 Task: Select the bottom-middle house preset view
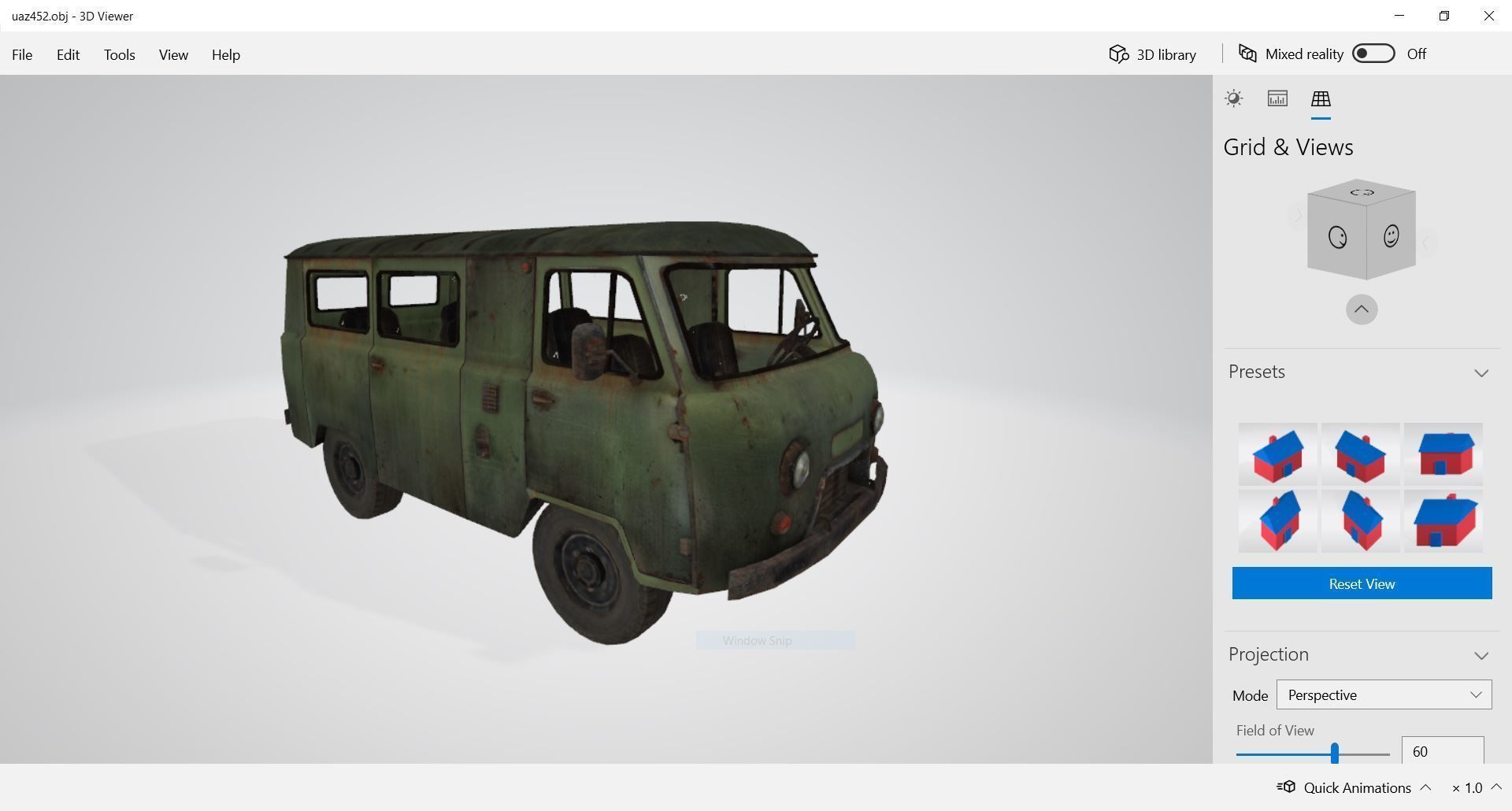pyautogui.click(x=1360, y=520)
